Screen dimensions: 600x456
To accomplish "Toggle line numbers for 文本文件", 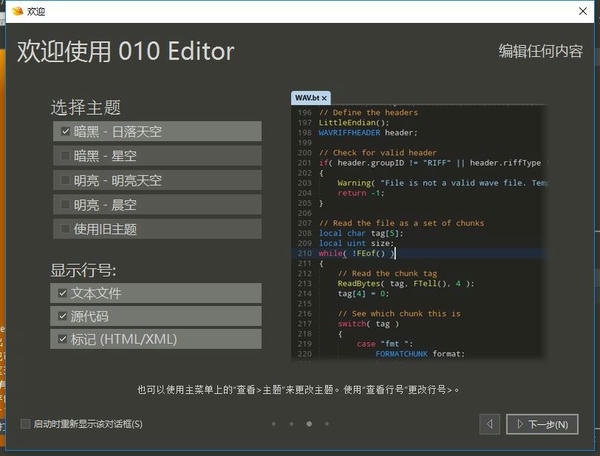I will 156,293.
